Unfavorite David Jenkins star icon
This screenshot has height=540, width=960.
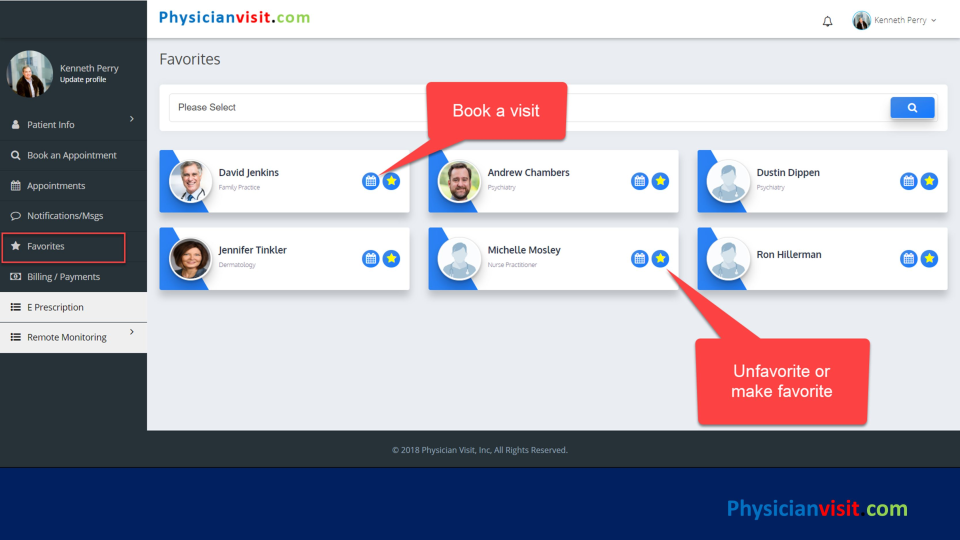point(391,181)
